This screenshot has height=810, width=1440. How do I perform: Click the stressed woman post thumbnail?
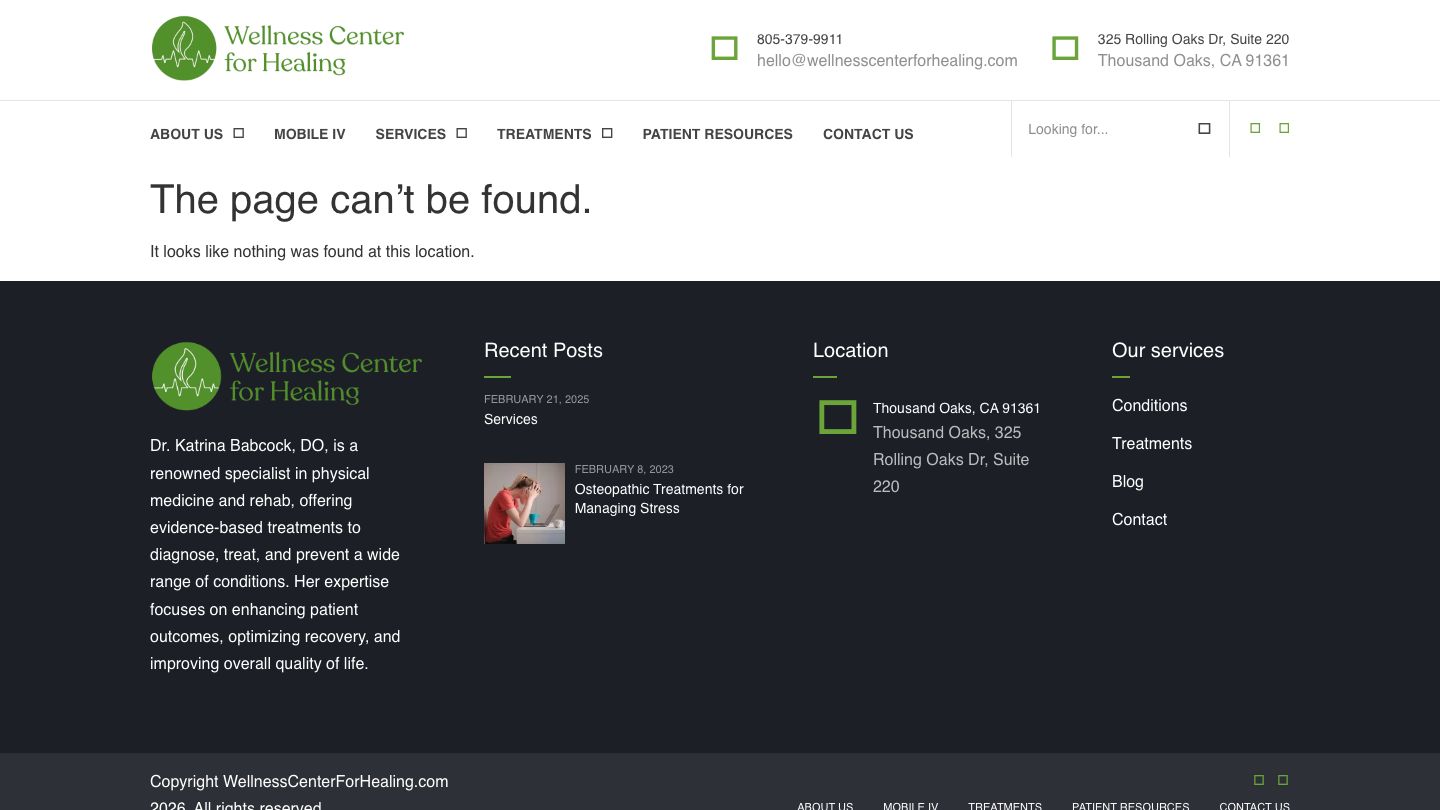524,503
